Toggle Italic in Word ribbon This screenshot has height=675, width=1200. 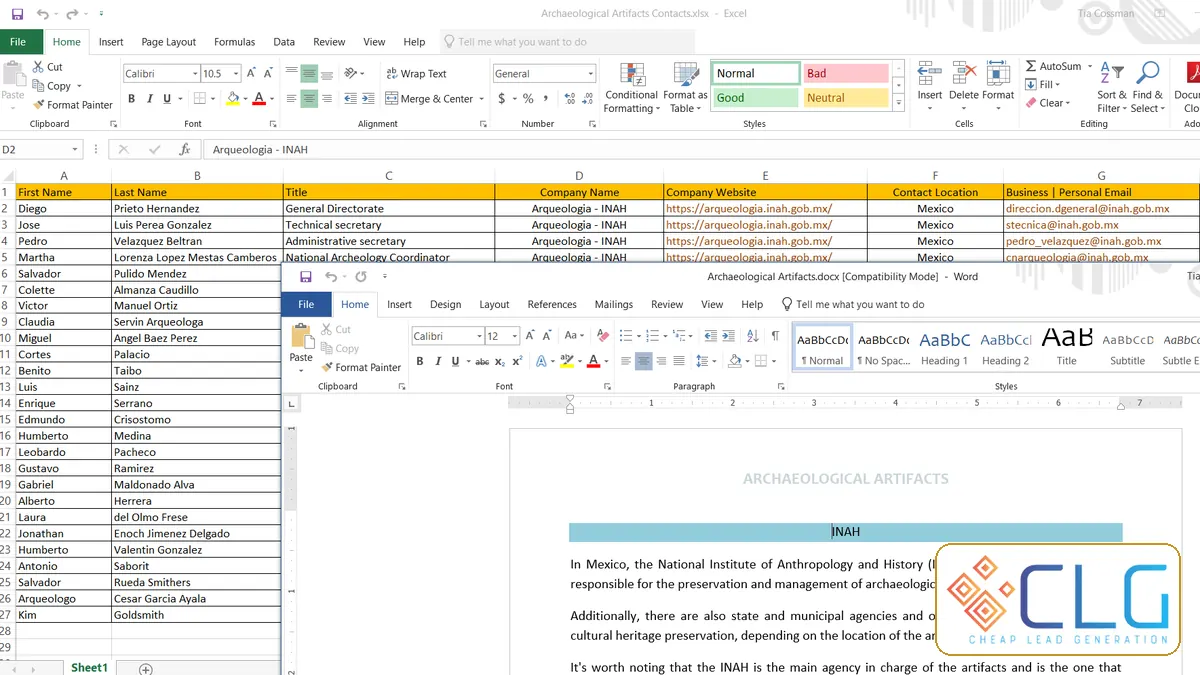pos(437,361)
